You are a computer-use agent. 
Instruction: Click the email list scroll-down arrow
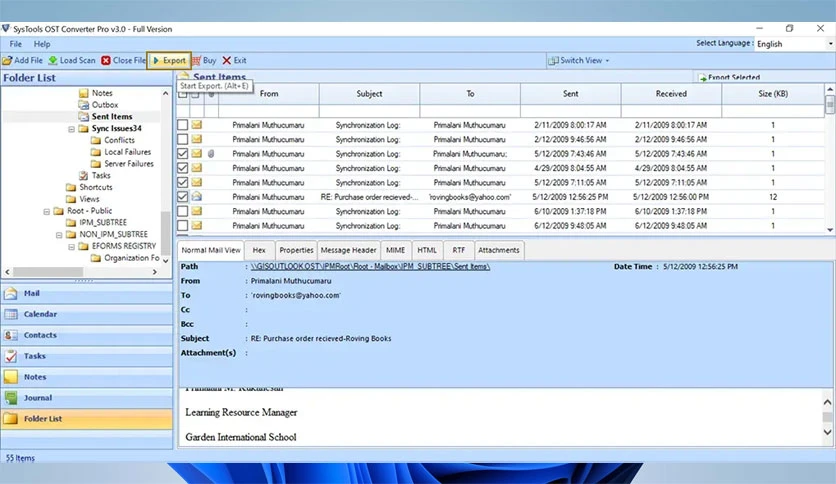[x=830, y=230]
